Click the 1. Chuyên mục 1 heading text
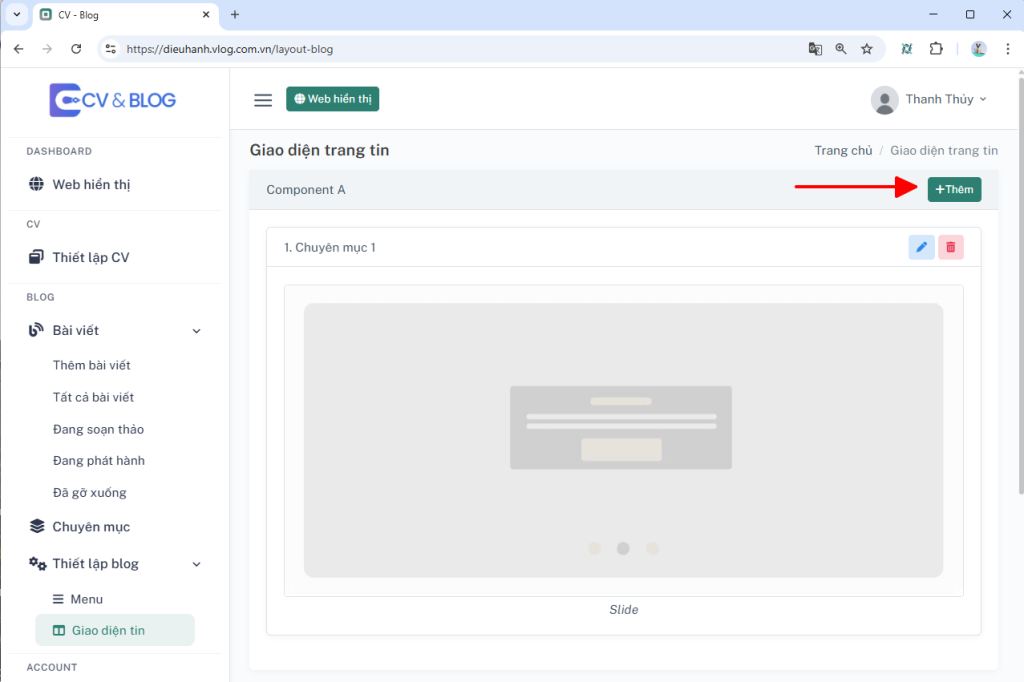 [x=330, y=248]
